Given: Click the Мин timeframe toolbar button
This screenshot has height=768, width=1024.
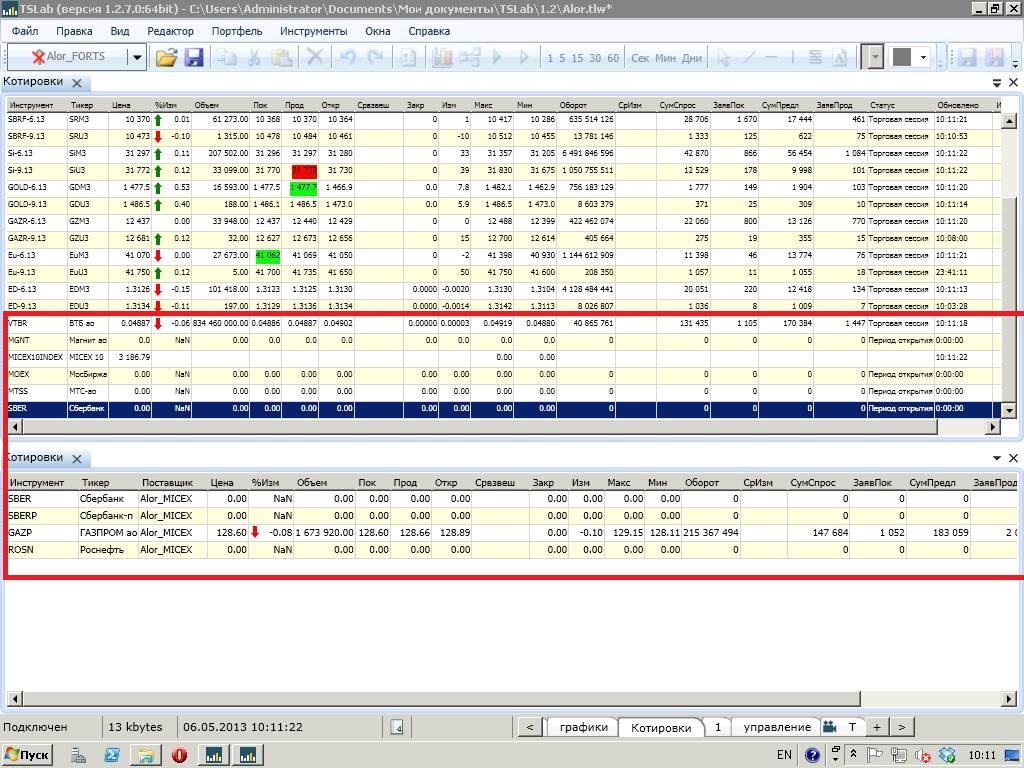Looking at the screenshot, I should coord(666,58).
